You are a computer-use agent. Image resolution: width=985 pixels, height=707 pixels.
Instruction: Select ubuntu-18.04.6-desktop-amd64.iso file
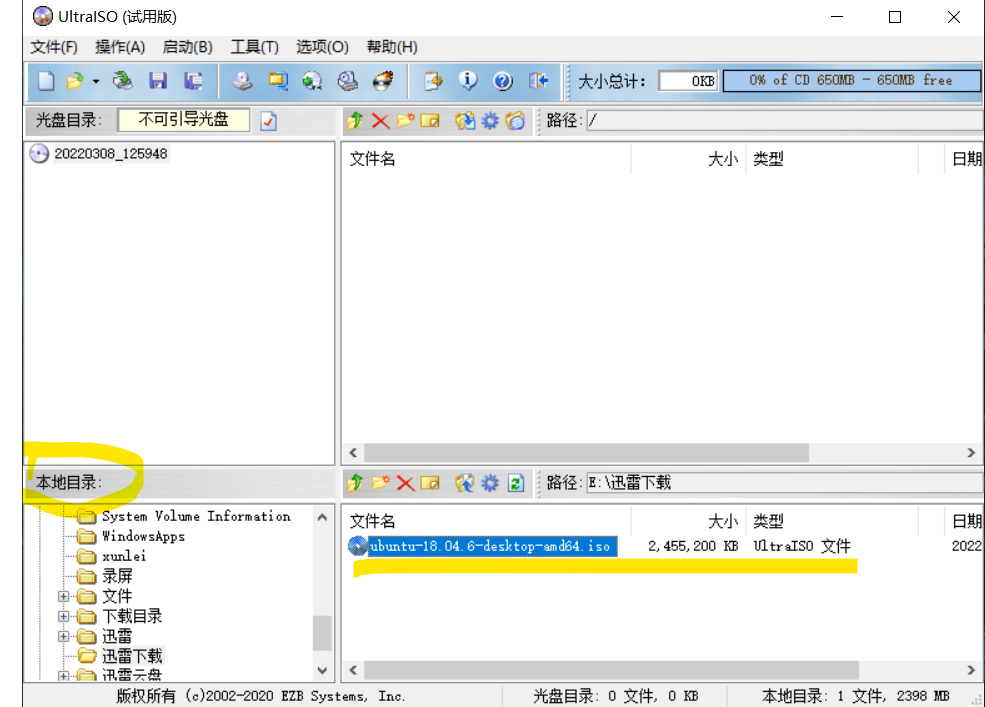[x=490, y=546]
